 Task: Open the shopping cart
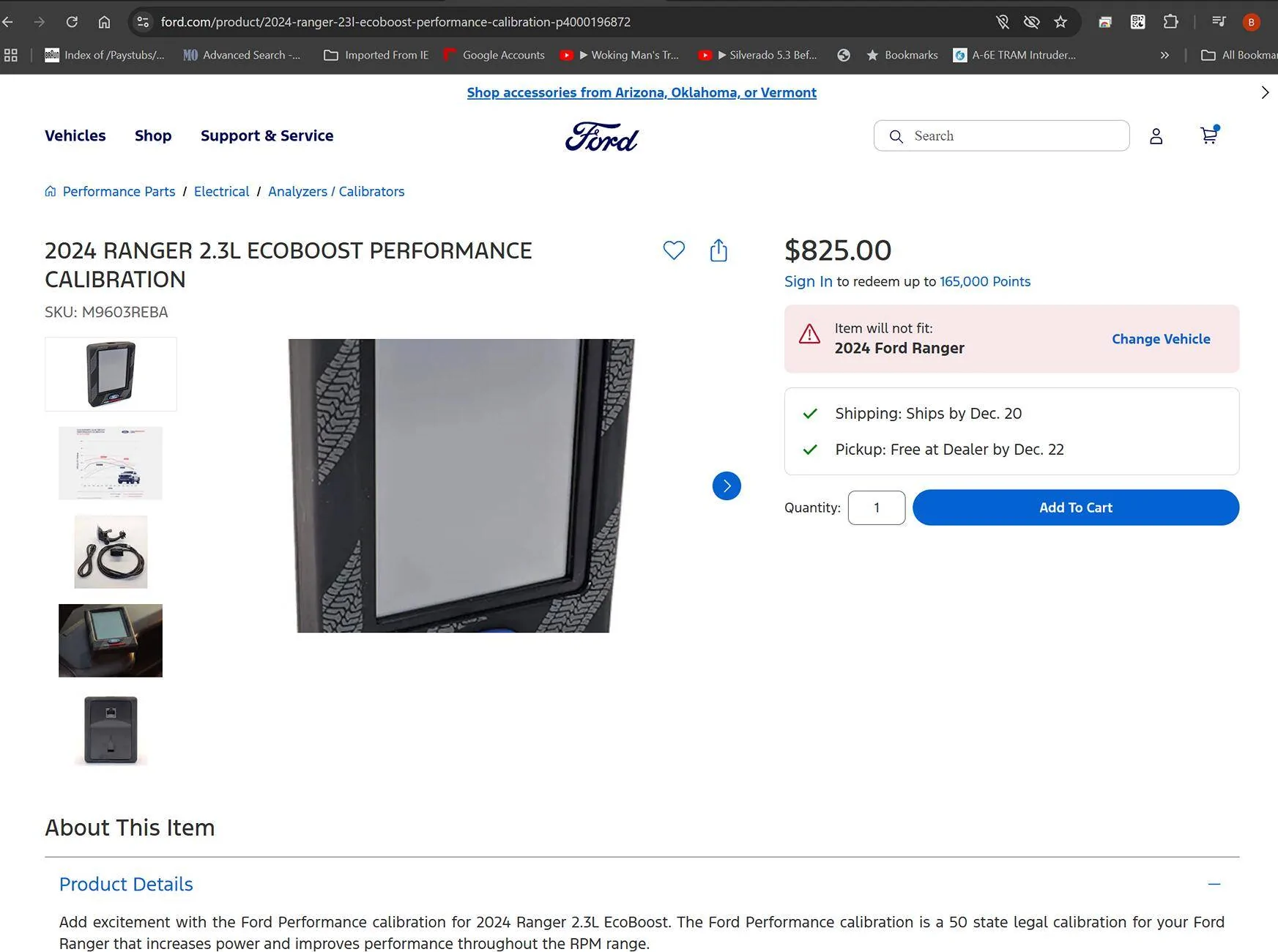tap(1209, 135)
